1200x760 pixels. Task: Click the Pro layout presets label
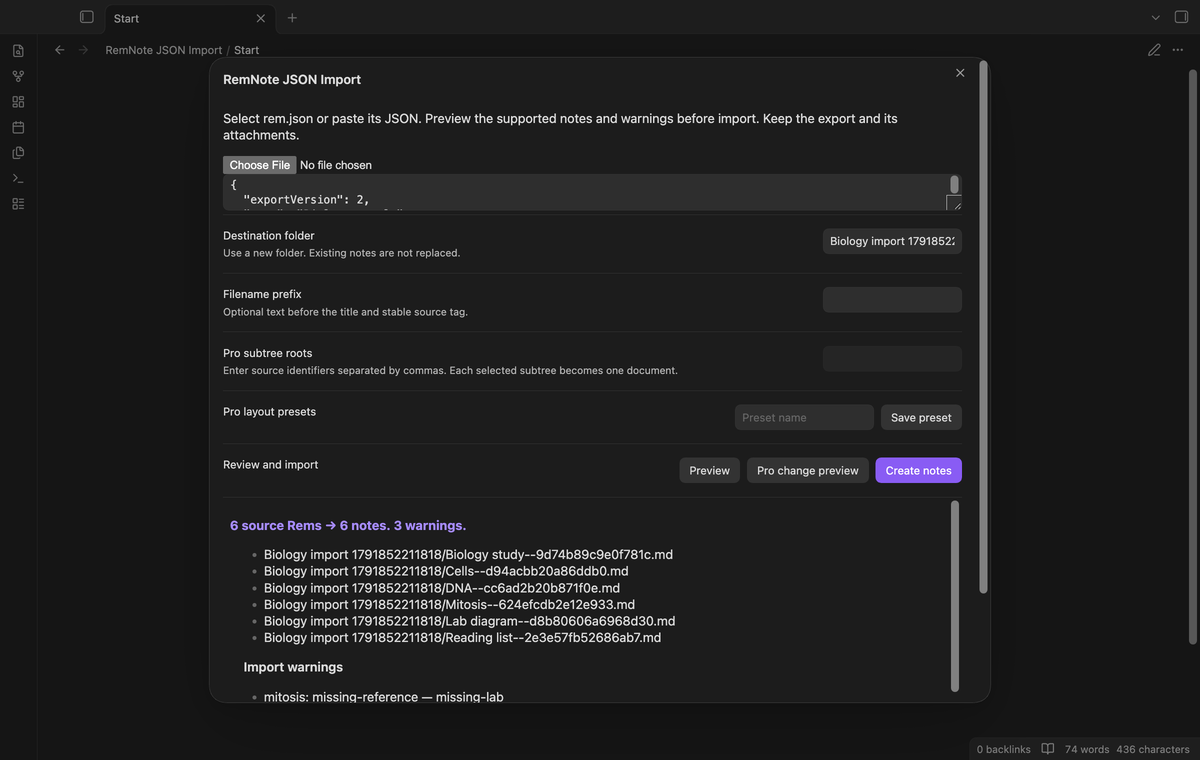[x=269, y=412]
